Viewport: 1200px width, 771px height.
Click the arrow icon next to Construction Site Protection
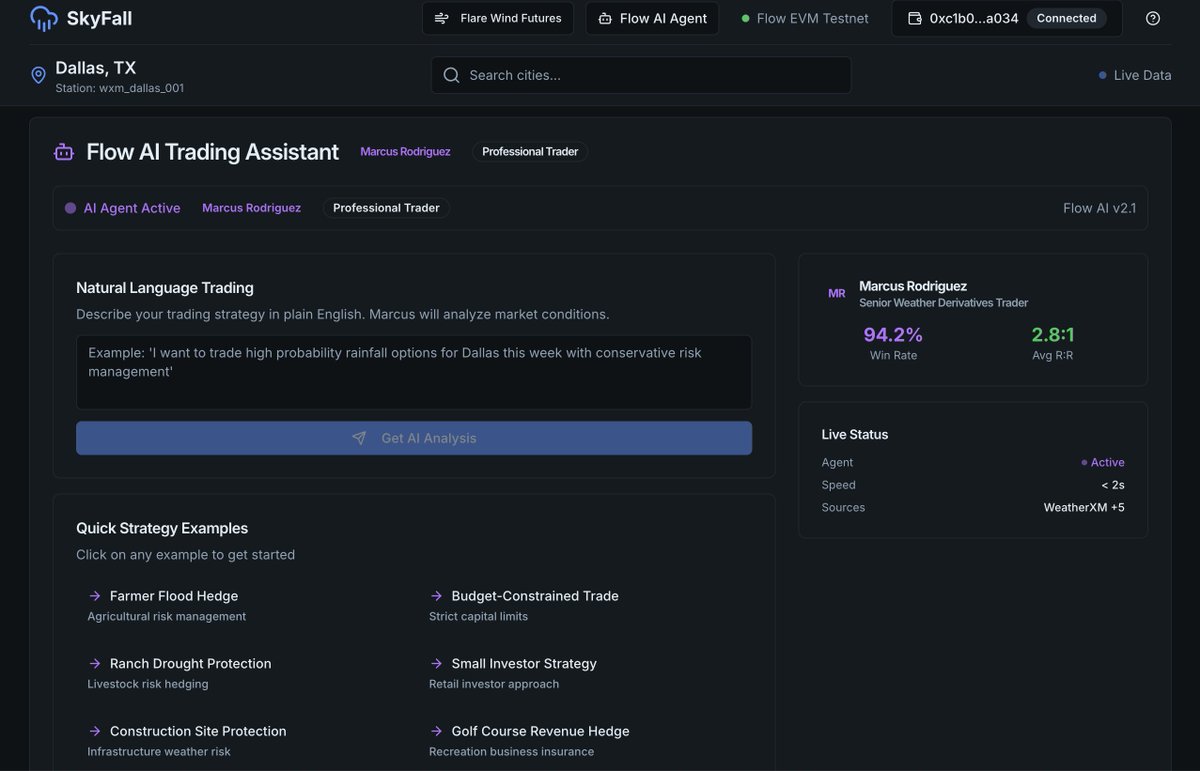[95, 732]
